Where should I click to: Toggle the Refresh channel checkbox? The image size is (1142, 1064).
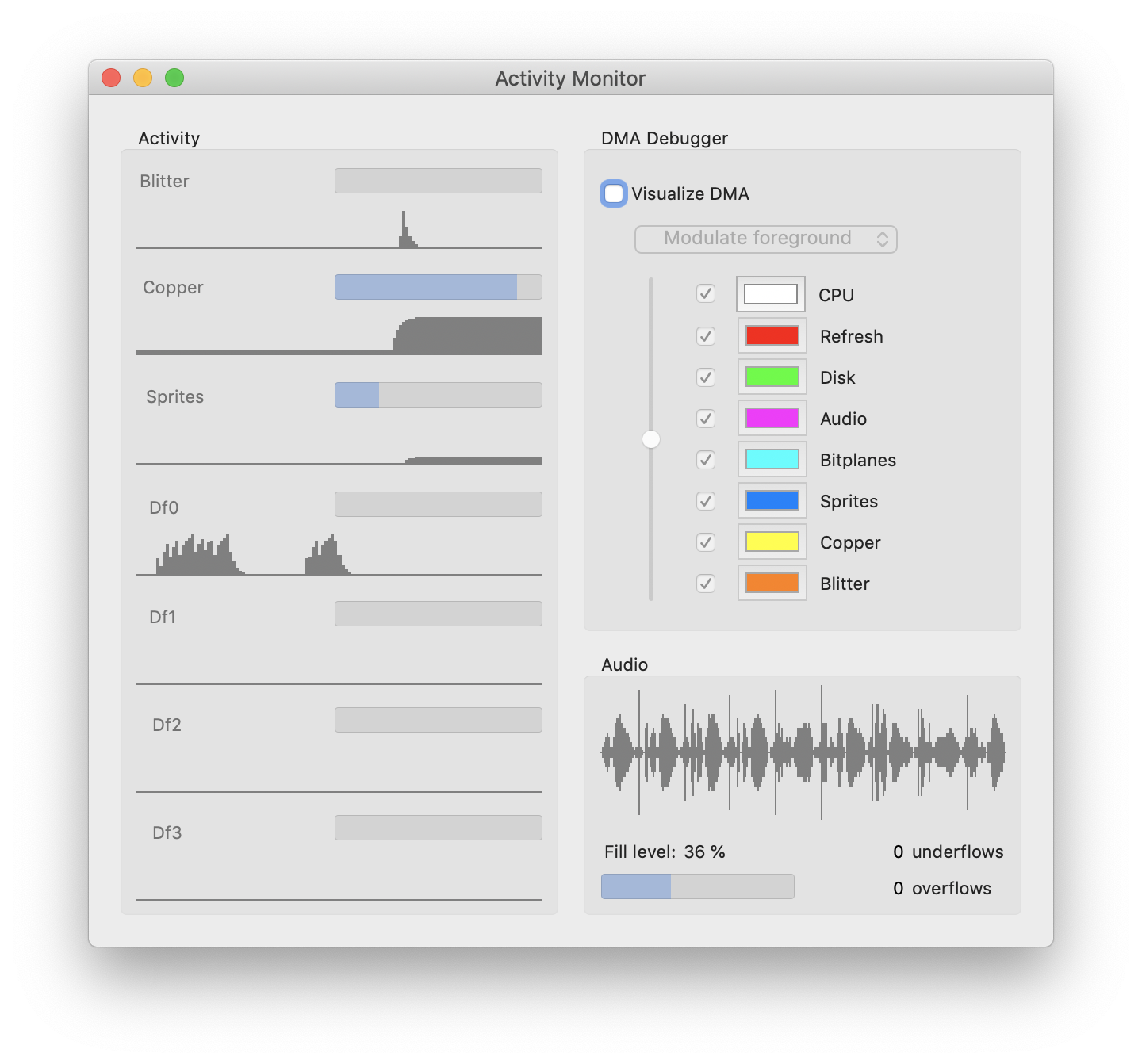click(x=706, y=336)
